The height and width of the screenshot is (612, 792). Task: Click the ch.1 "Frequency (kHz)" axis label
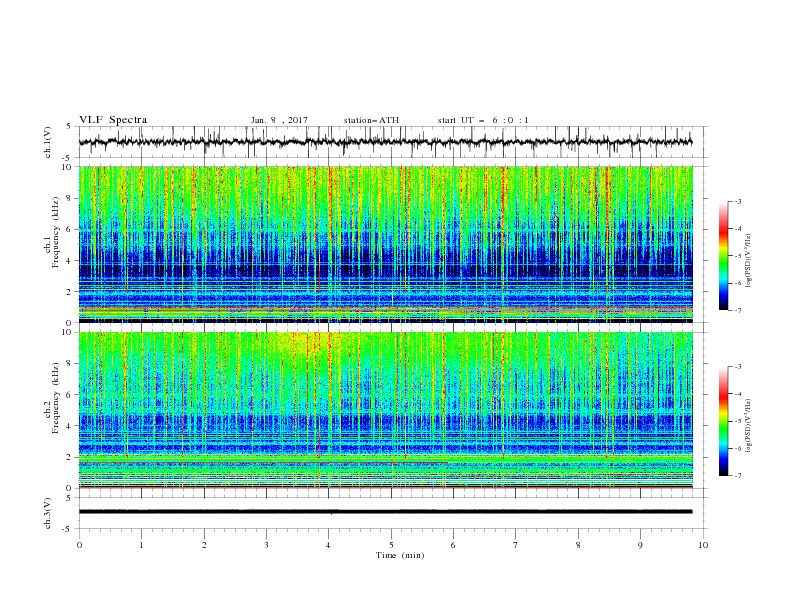click(x=56, y=231)
